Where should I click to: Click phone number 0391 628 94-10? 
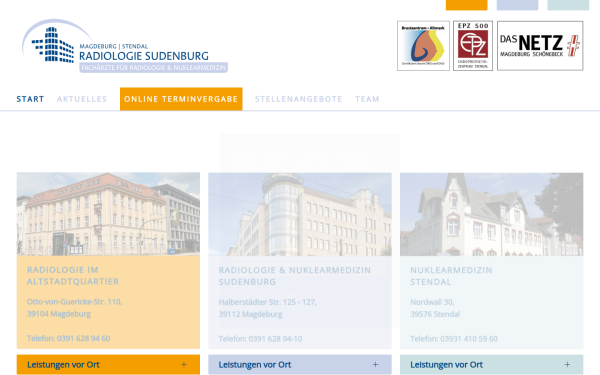point(275,339)
